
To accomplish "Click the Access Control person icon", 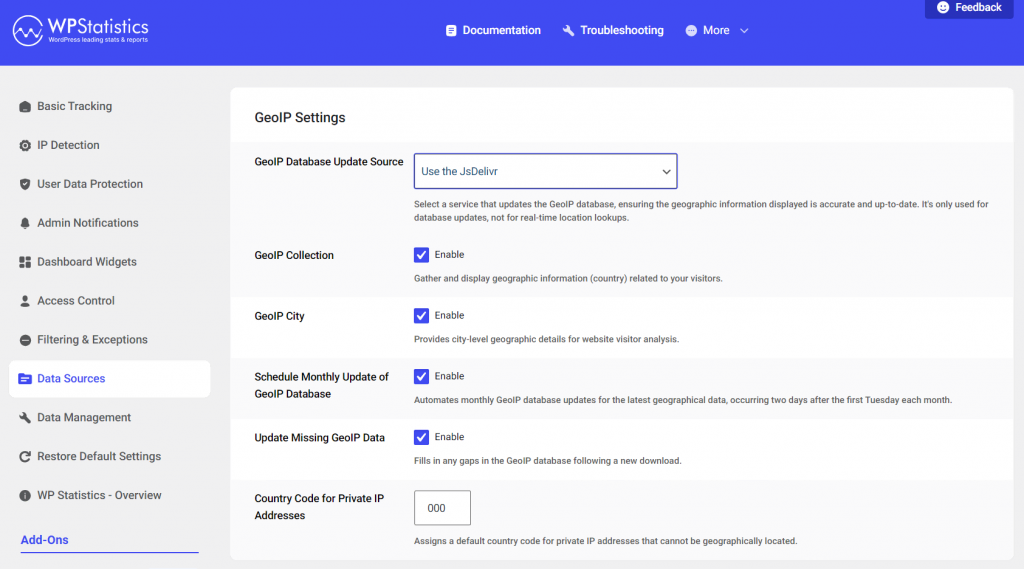I will click(x=25, y=301).
